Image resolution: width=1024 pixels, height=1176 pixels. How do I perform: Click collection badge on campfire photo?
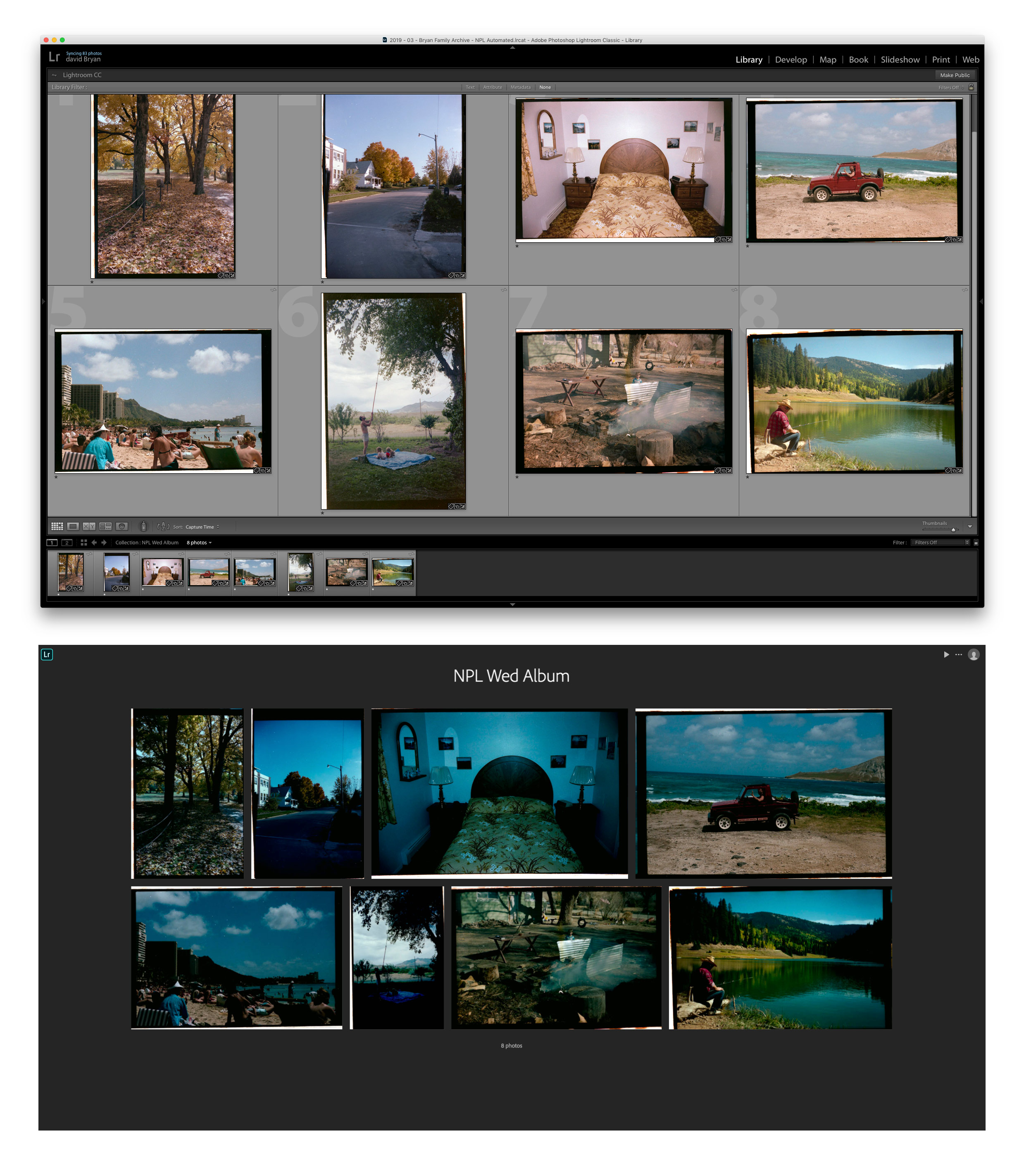tap(724, 470)
